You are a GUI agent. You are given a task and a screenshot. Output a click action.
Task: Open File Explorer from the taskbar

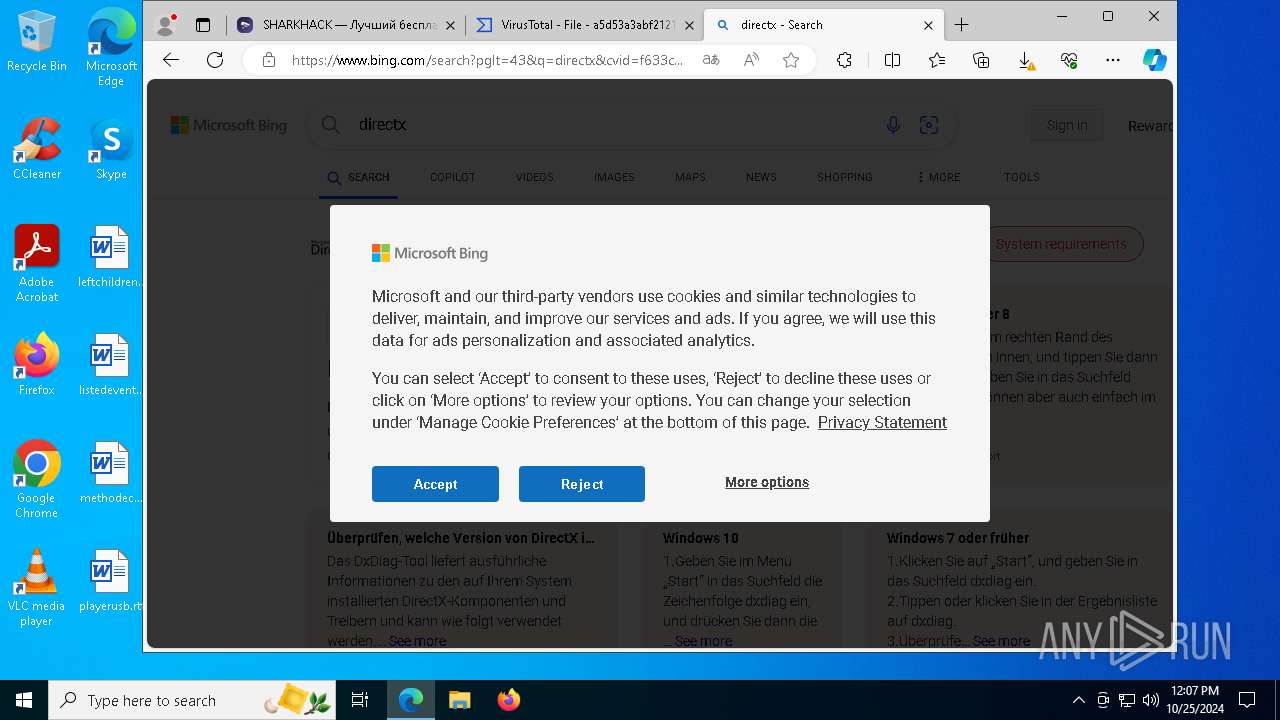(x=459, y=700)
